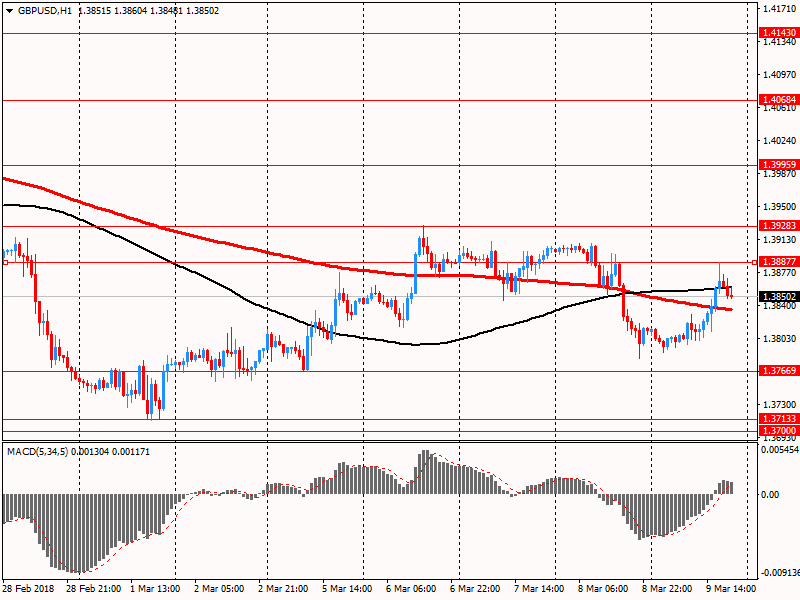The width and height of the screenshot is (800, 600).
Task: Open the chart dropdown triangle beside GBPUSD,H1
Action: tap(9, 11)
